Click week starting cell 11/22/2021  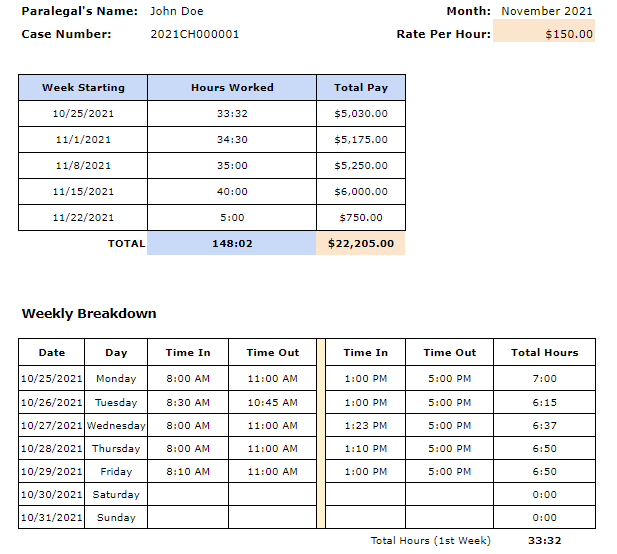pyautogui.click(x=83, y=218)
